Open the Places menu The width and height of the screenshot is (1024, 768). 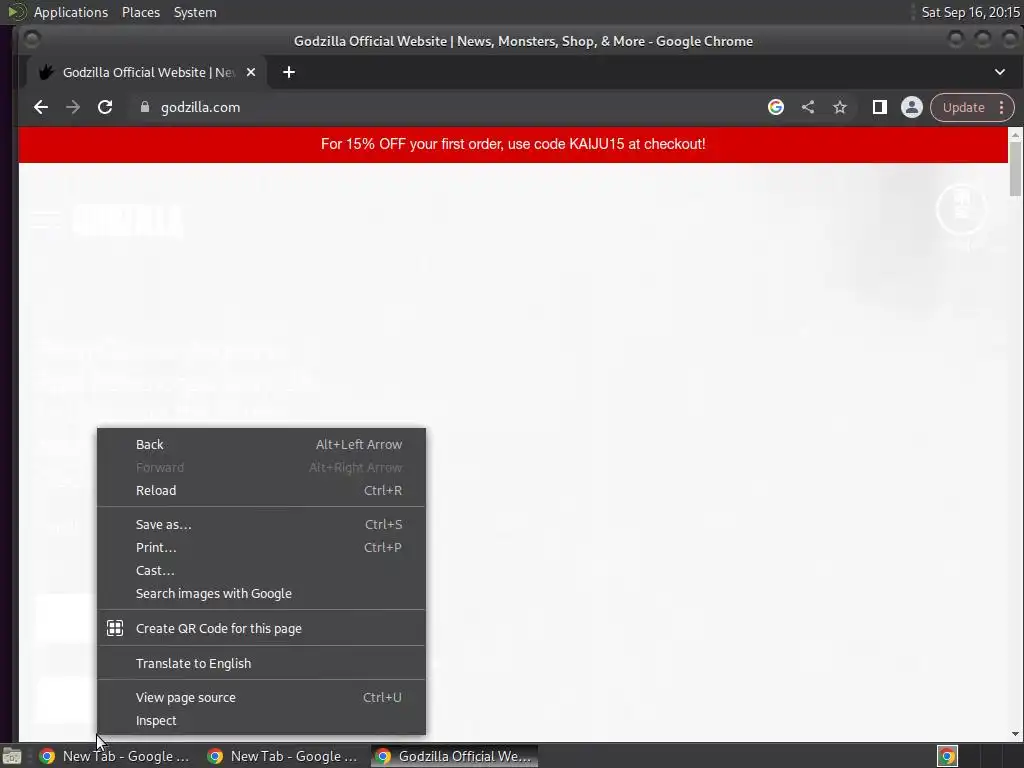click(x=141, y=12)
